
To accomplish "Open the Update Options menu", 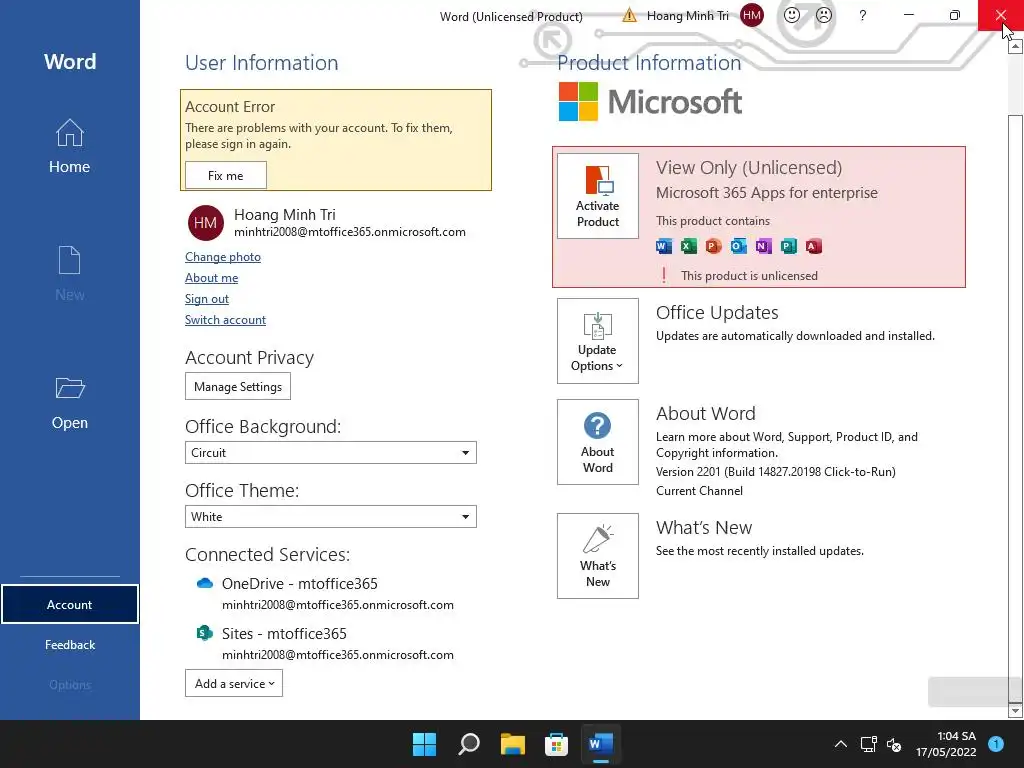I will [598, 341].
